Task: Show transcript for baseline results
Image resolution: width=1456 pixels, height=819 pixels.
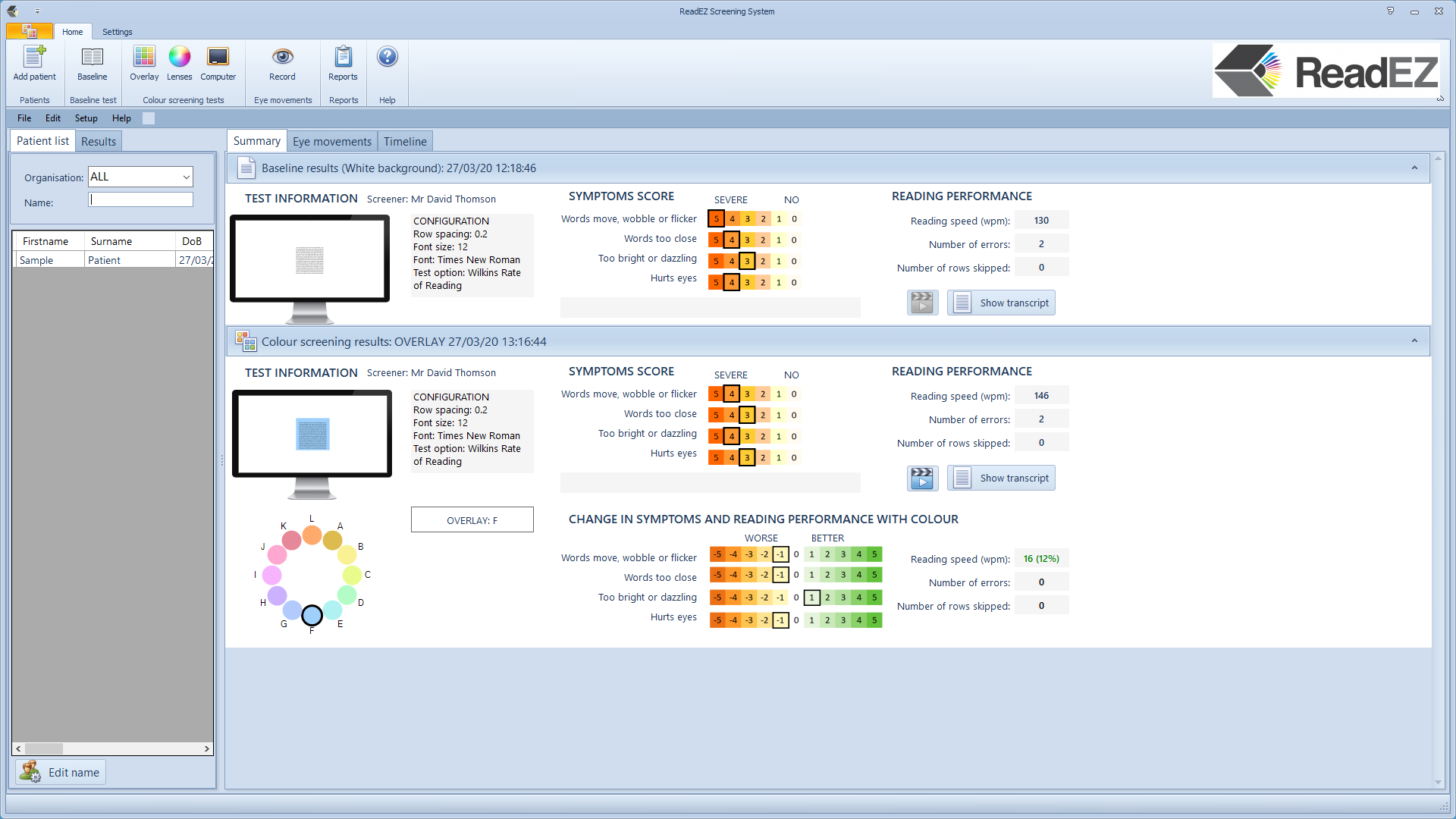Action: pyautogui.click(x=1001, y=303)
